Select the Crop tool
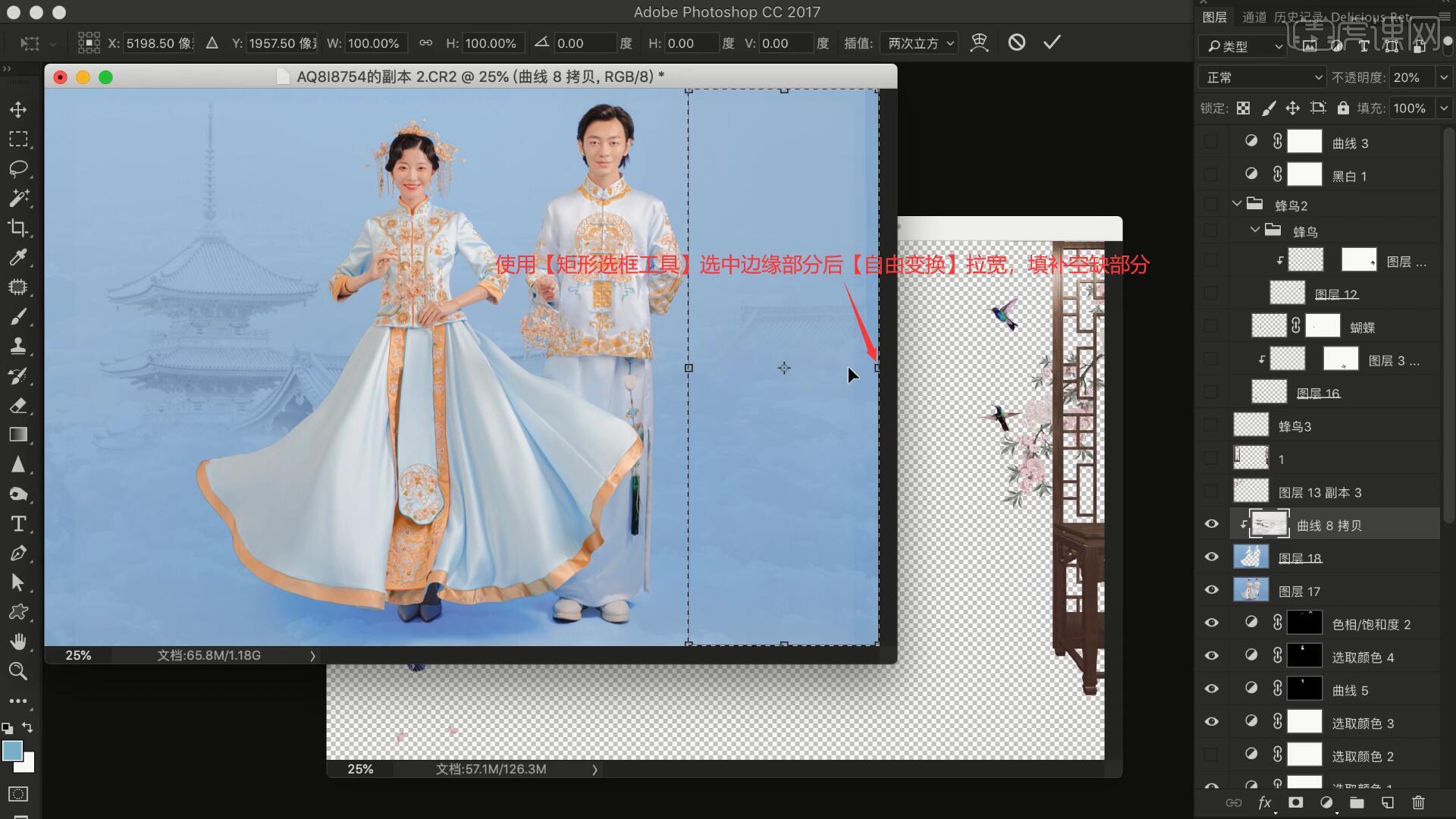1456x819 pixels. coord(18,227)
